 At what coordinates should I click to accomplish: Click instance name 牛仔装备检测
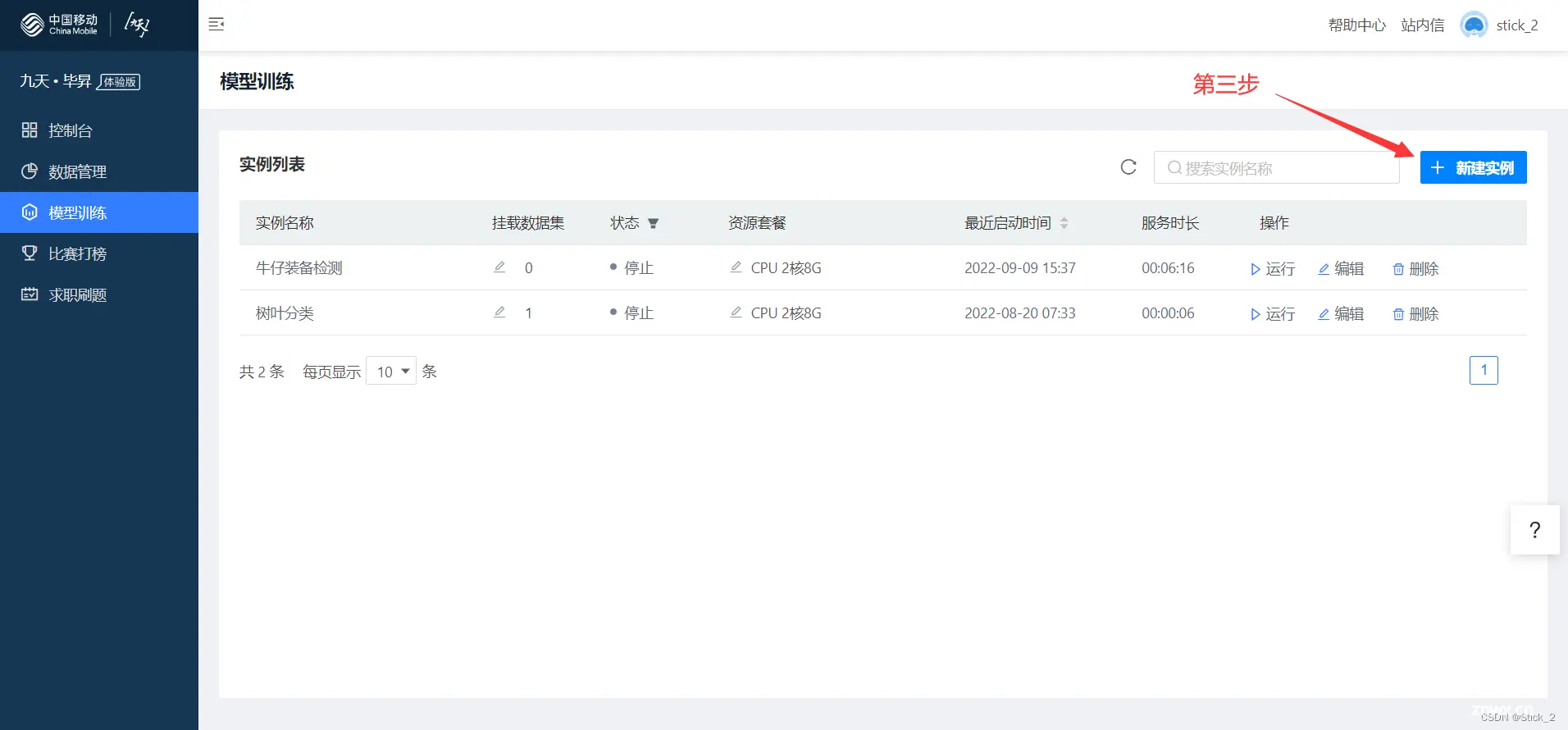coord(299,268)
